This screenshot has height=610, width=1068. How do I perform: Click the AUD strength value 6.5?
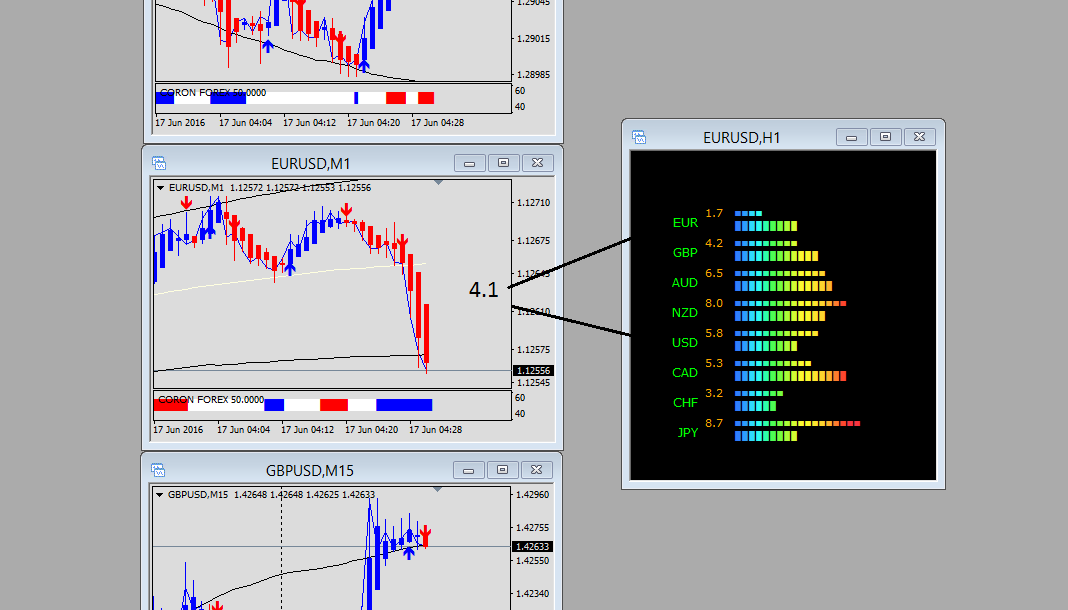click(x=714, y=273)
